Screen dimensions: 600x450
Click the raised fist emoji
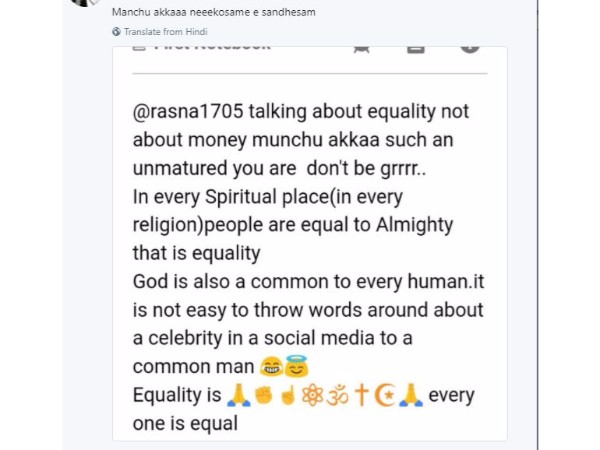(264, 395)
